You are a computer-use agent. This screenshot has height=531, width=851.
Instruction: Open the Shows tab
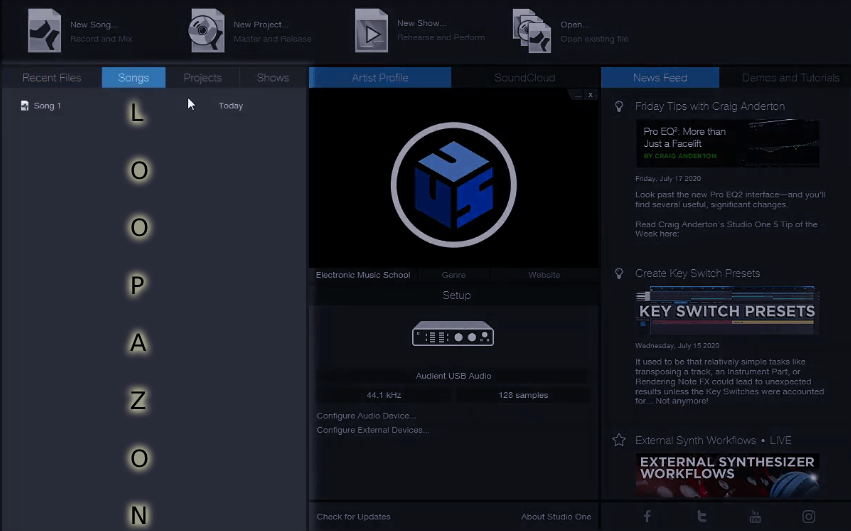(x=273, y=78)
